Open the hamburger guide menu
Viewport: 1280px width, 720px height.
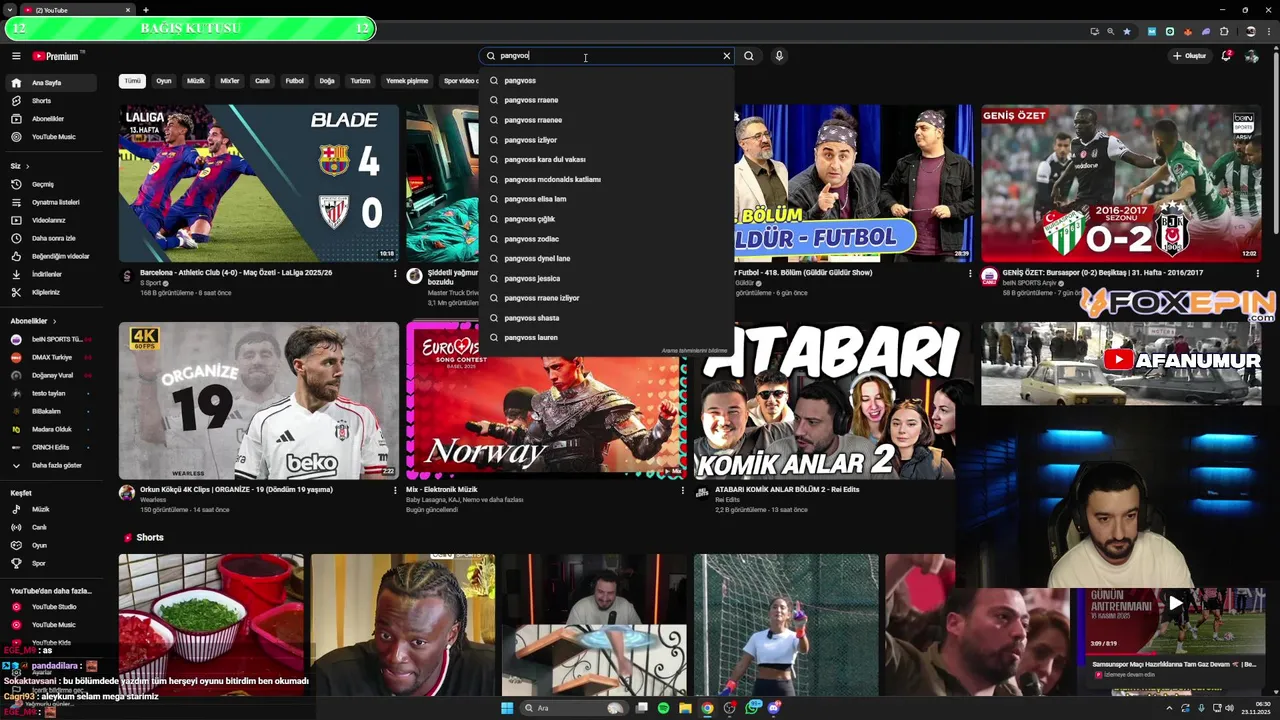16,56
